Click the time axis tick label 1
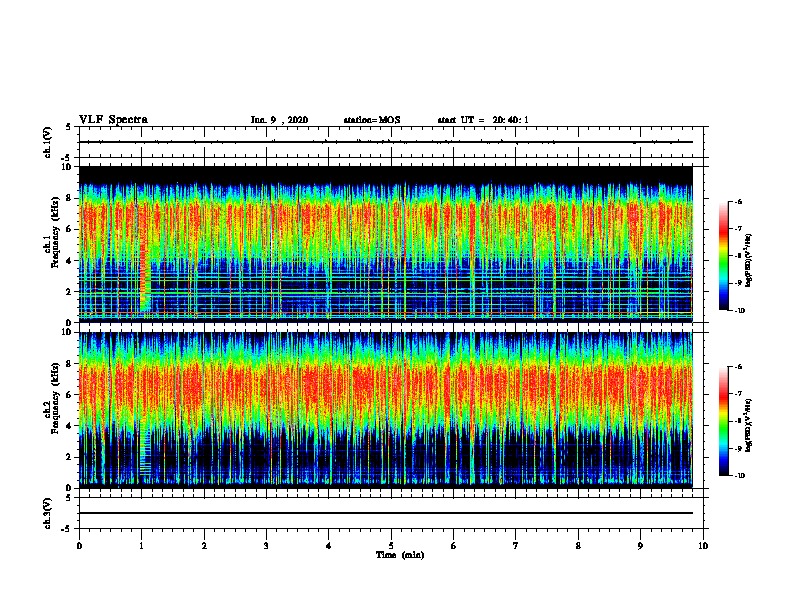 tap(141, 546)
